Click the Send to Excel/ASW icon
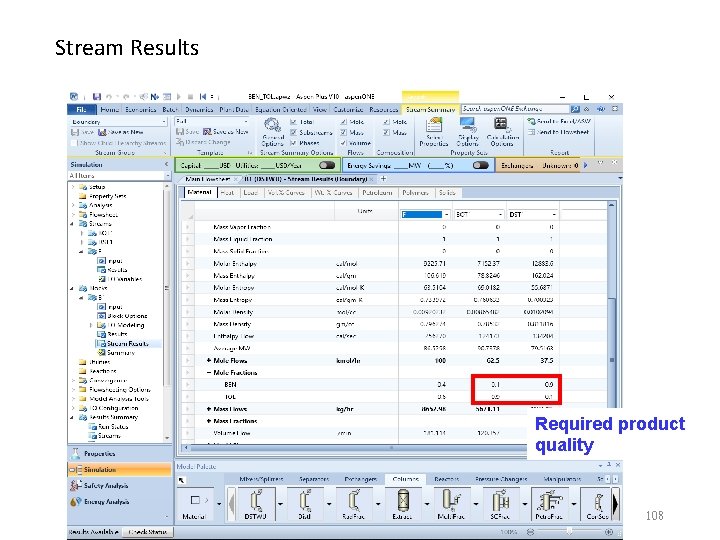The image size is (720, 540). (531, 121)
